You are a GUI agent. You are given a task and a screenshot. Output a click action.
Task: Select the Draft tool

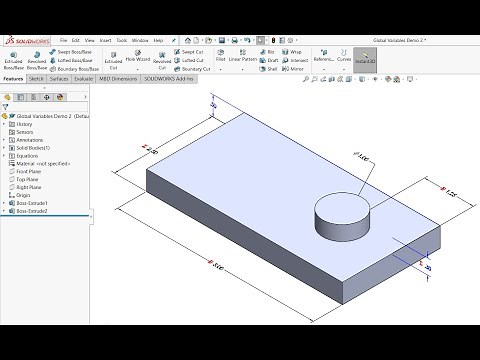[269, 60]
